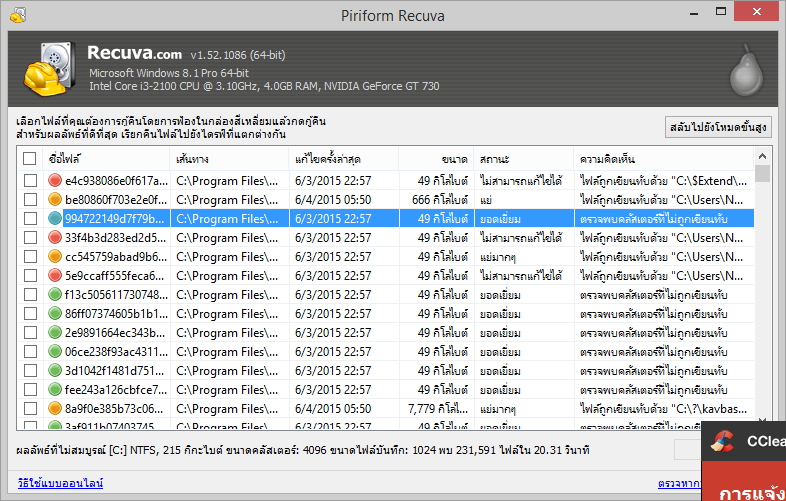Click the red status dot for 5e9ccaff555feca6
Screen dimensions: 786x501
[x=55, y=275]
